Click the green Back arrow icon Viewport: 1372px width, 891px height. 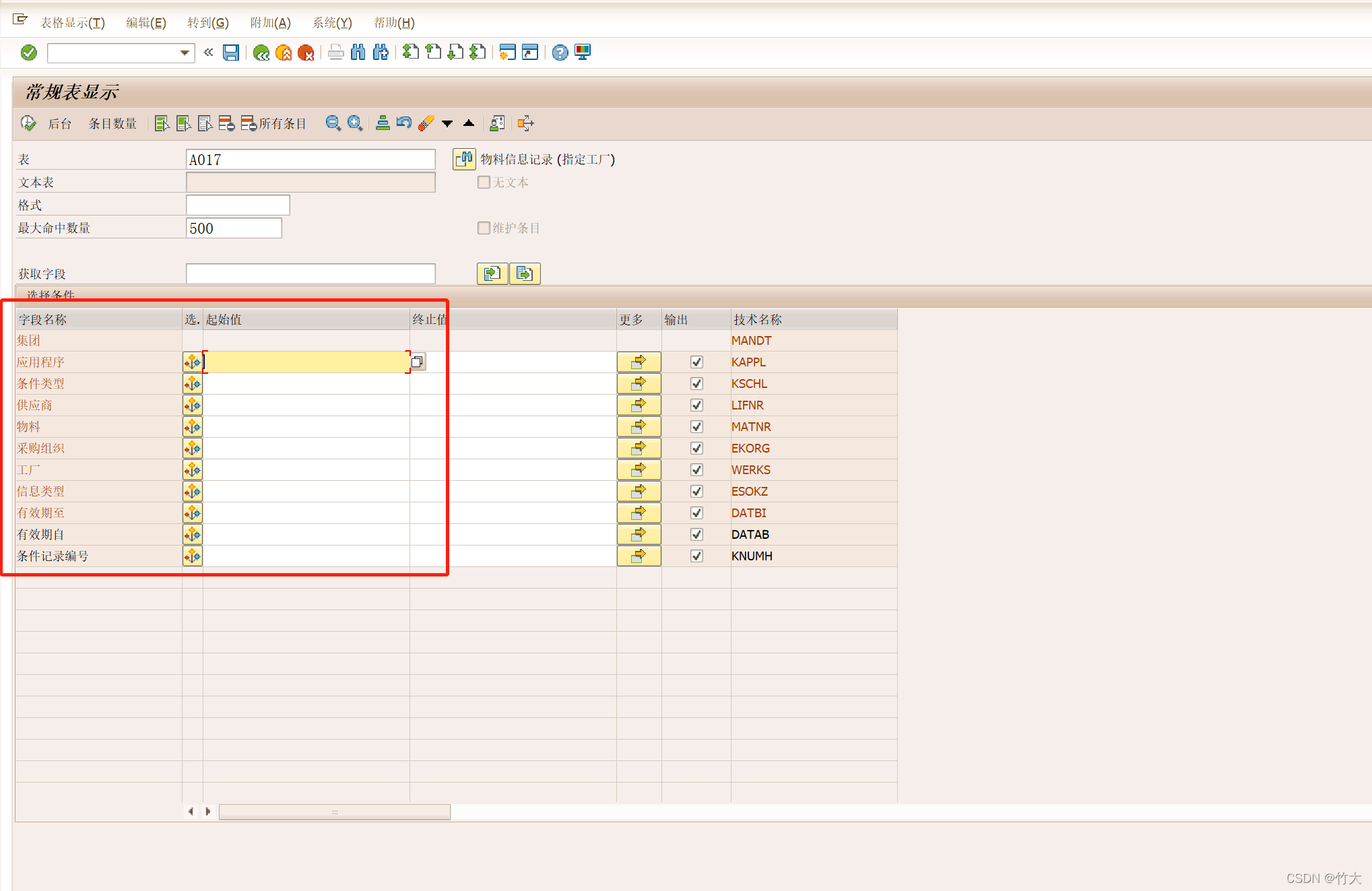pos(261,53)
